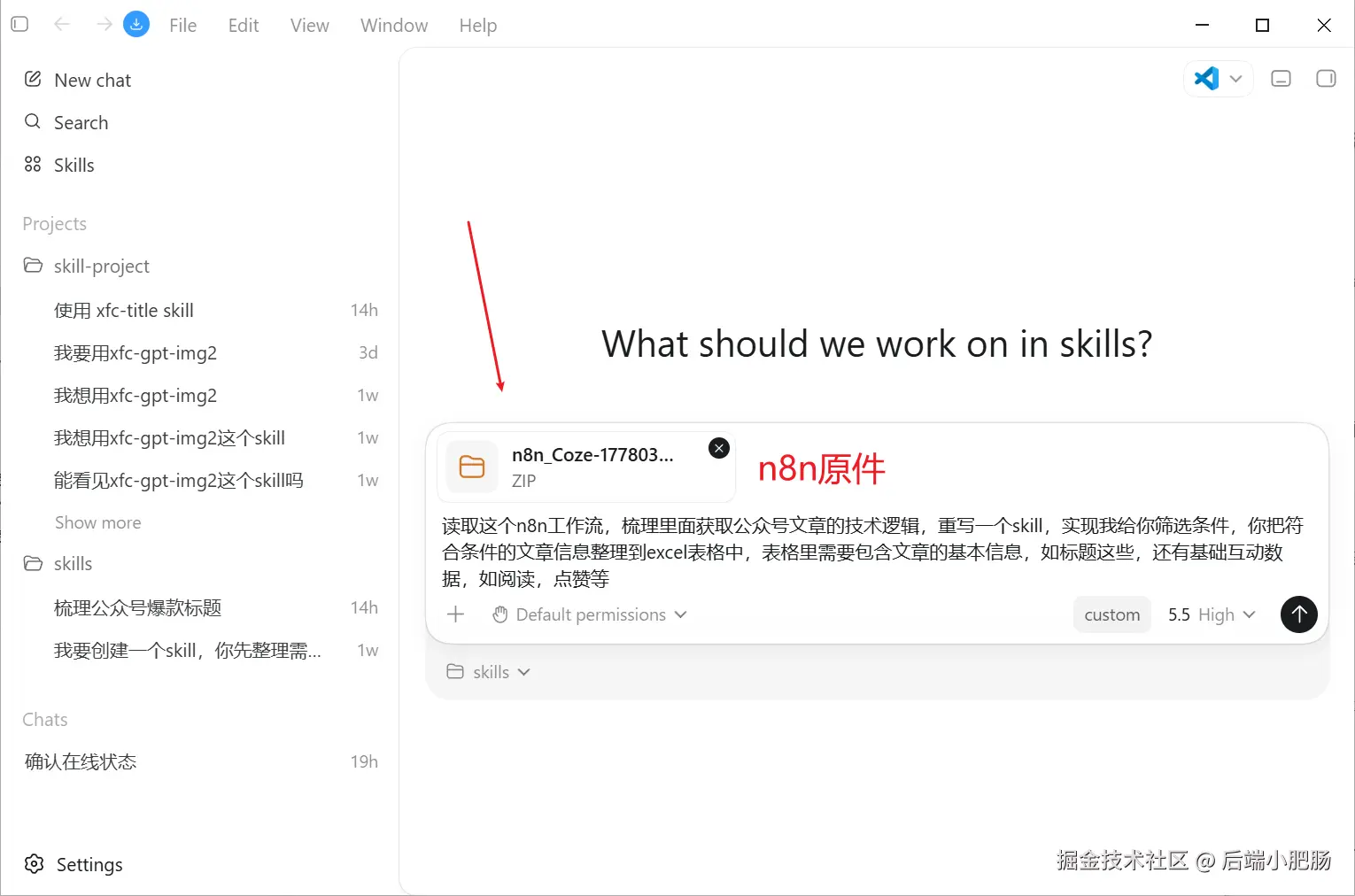
Task: Send the message with the arrow button
Action: (1299, 614)
